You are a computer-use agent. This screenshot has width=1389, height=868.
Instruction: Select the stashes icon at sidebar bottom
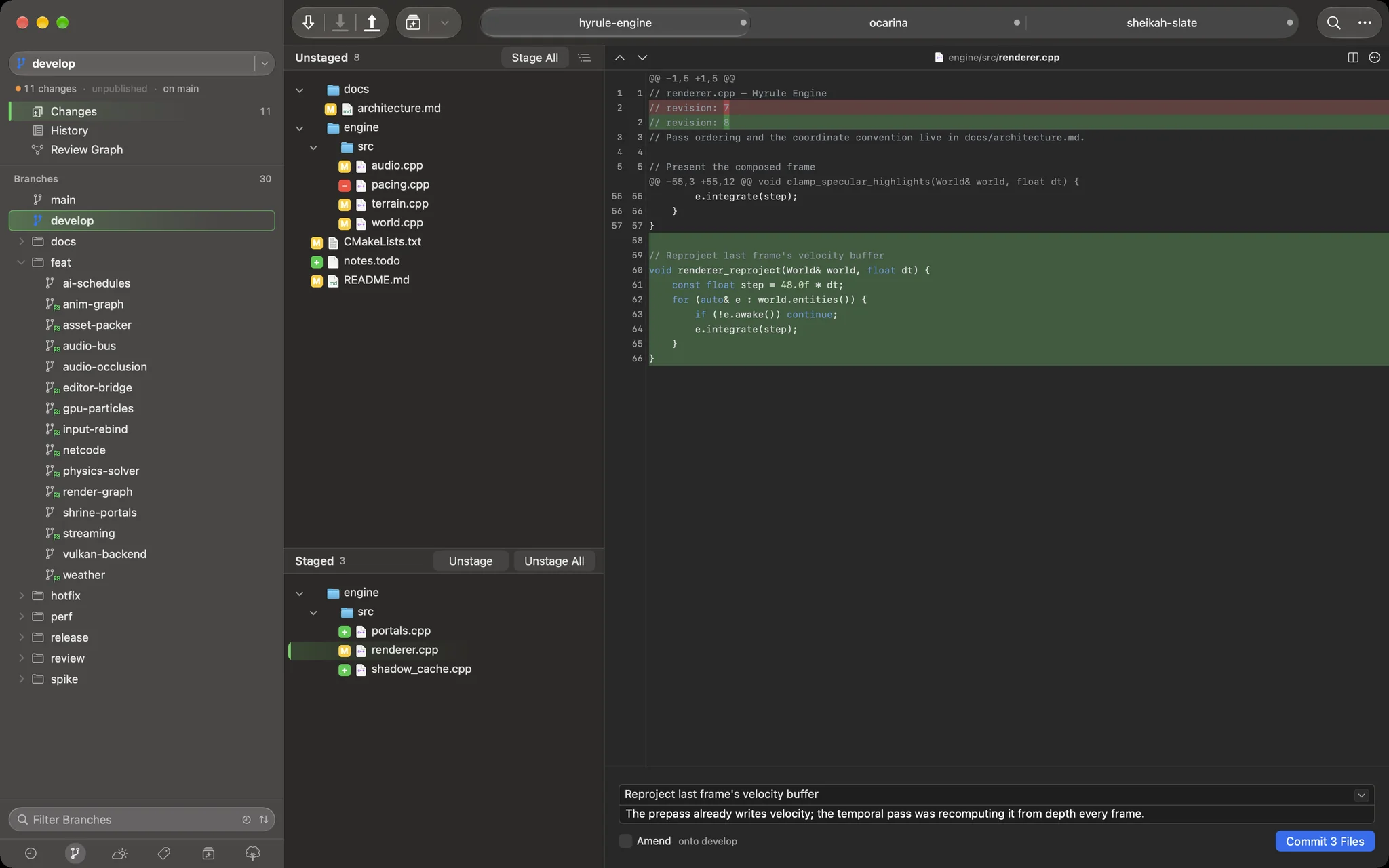(x=208, y=853)
